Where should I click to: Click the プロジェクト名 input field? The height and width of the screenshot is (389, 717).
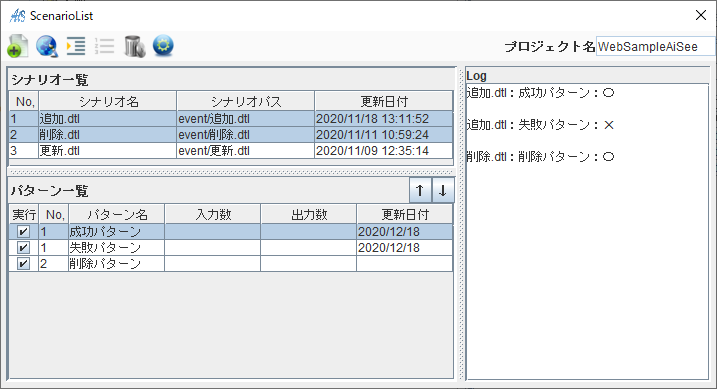coord(655,47)
